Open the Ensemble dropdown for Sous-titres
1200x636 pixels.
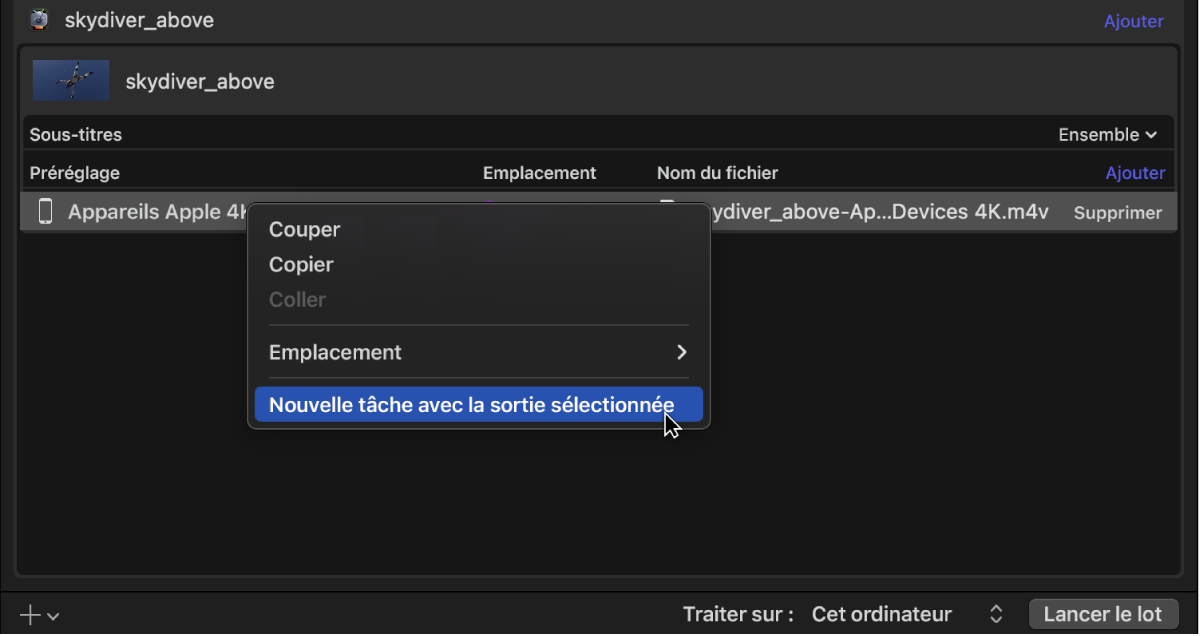pos(1106,133)
